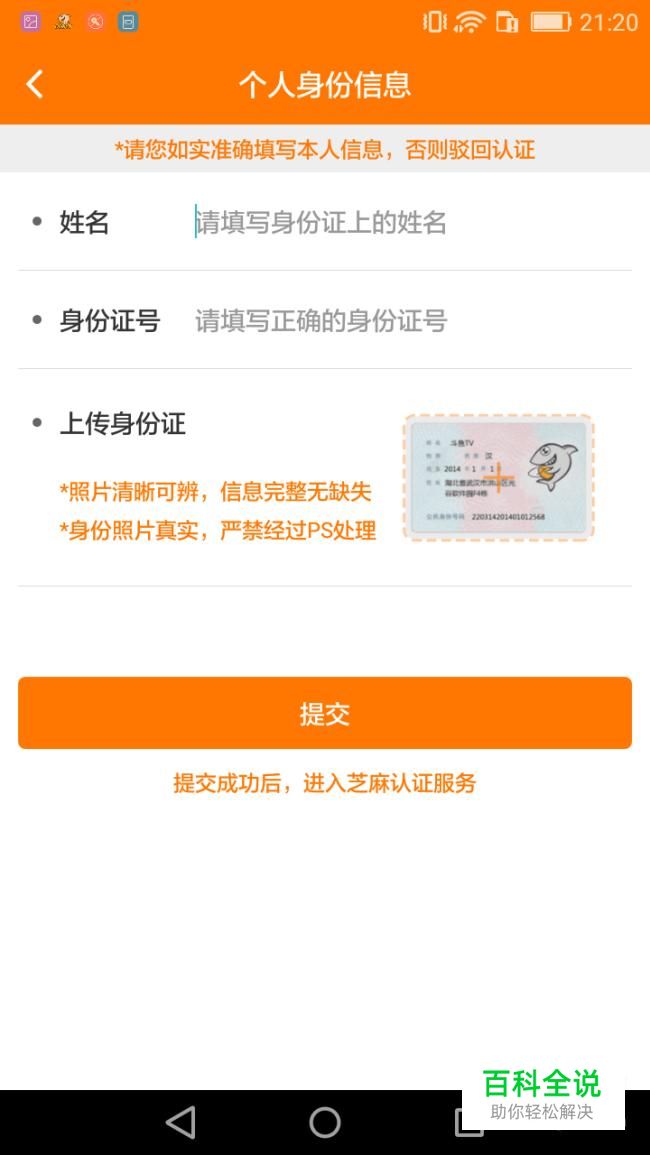This screenshot has height=1155, width=650.
Task: Tap the battery indicator icon
Action: point(551,22)
